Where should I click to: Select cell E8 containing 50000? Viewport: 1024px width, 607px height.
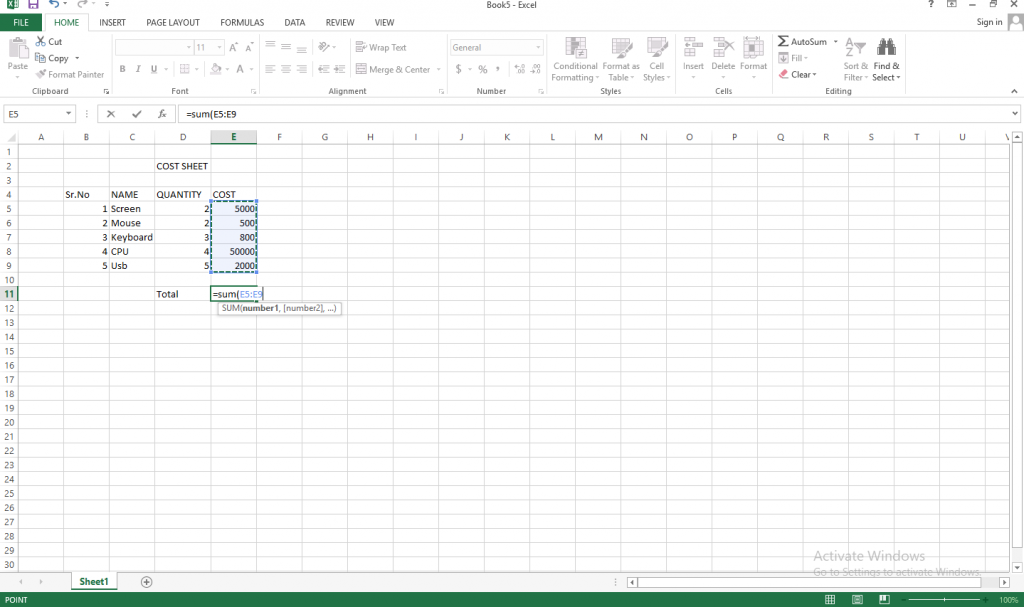pos(233,252)
